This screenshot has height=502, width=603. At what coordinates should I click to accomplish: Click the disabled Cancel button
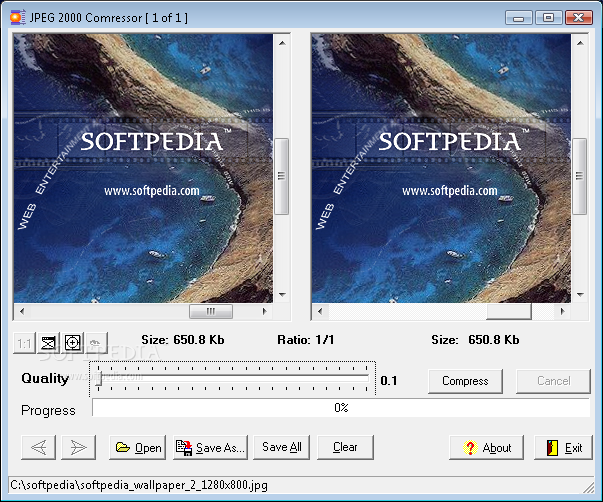coord(553,381)
